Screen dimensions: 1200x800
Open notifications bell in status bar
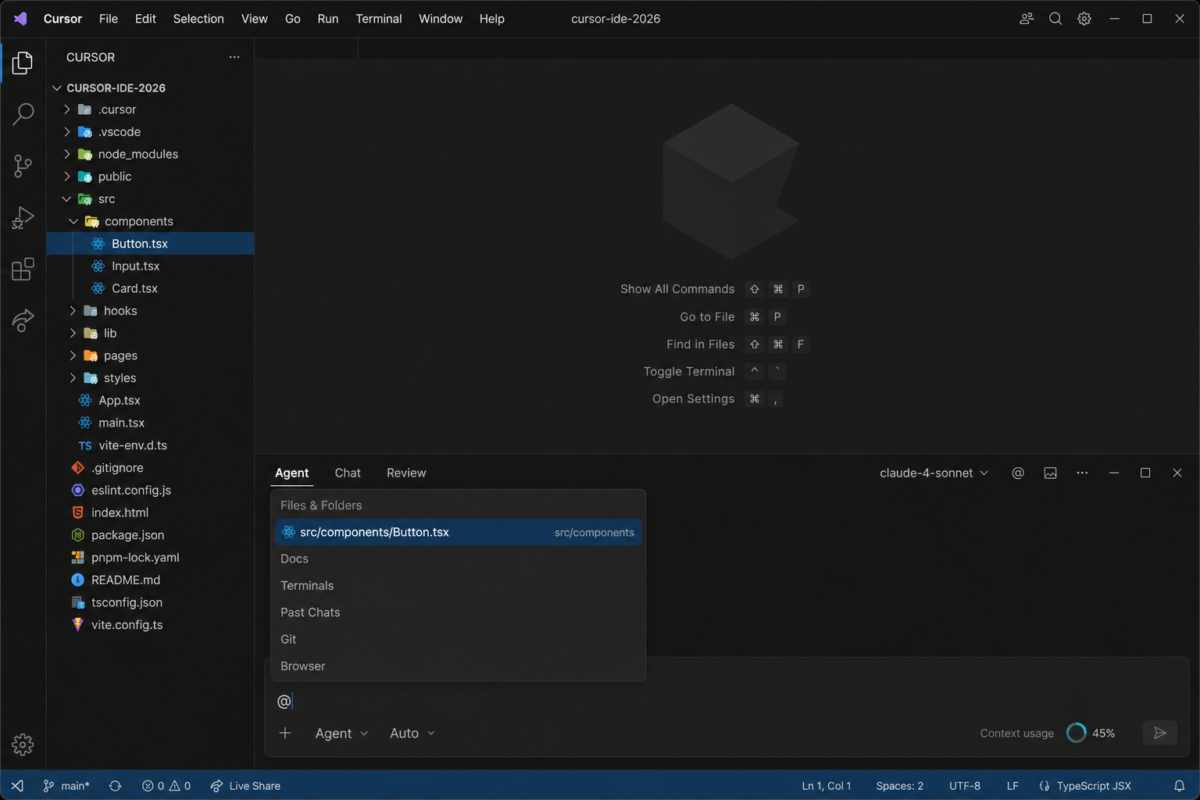[x=1179, y=786]
